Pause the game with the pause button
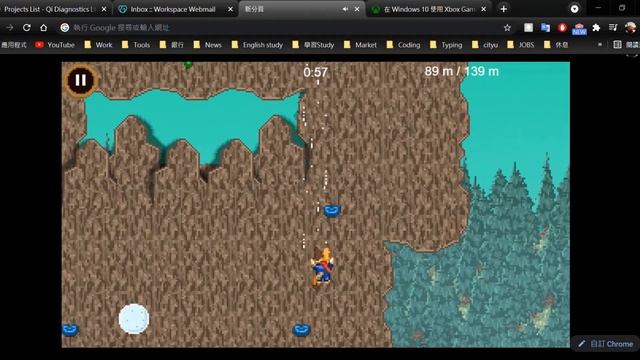Viewport: 640px width, 360px height. pos(81,80)
